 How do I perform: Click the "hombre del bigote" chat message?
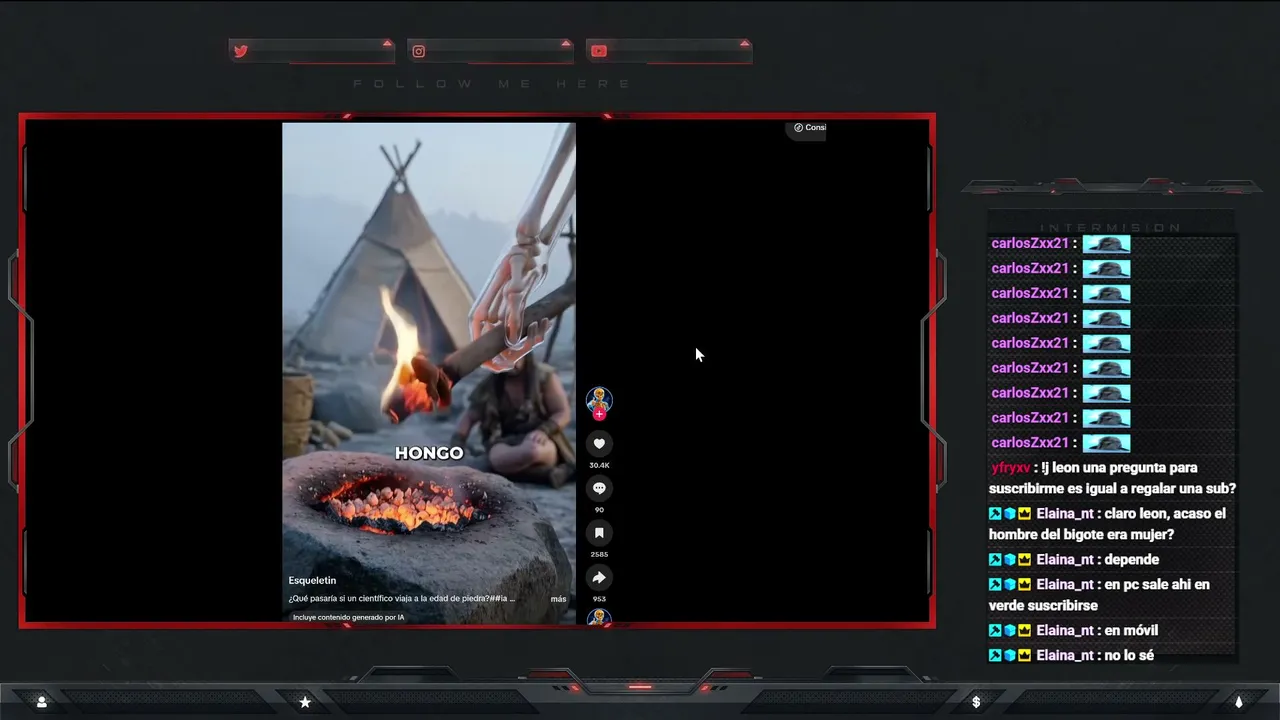click(1107, 524)
